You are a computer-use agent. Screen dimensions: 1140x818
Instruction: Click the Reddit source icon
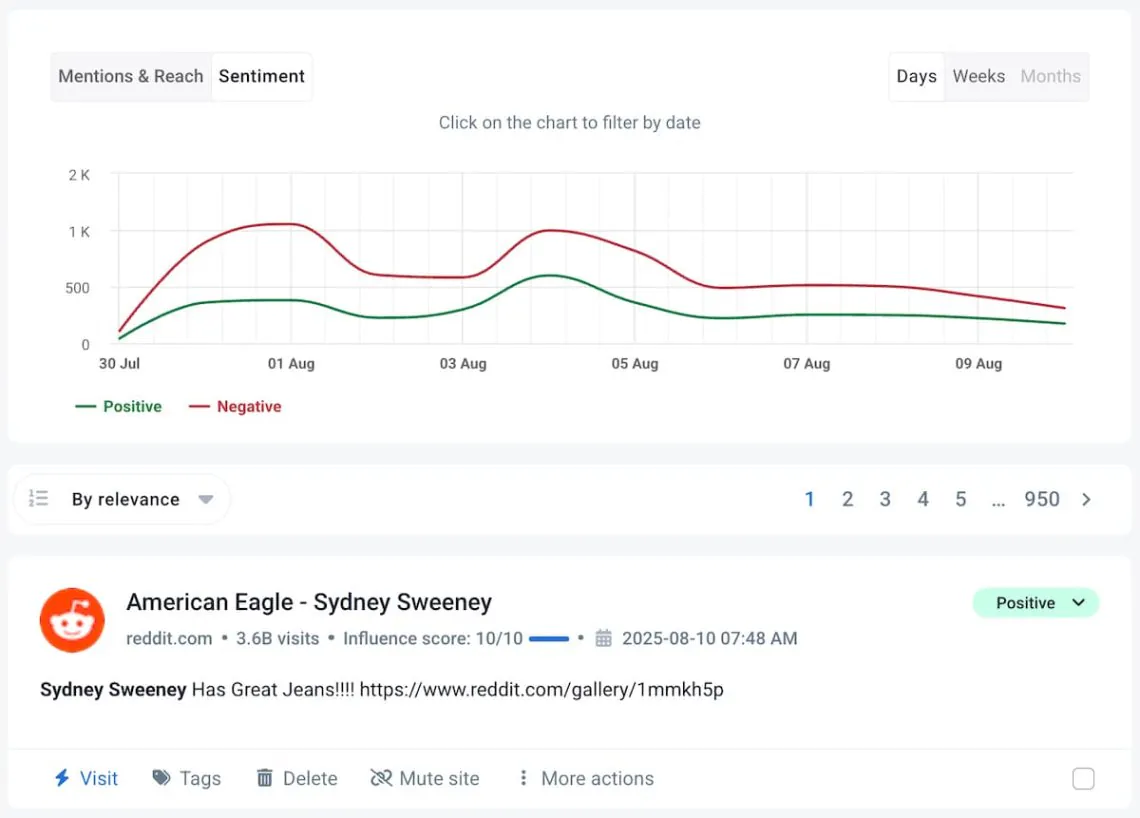tap(71, 619)
